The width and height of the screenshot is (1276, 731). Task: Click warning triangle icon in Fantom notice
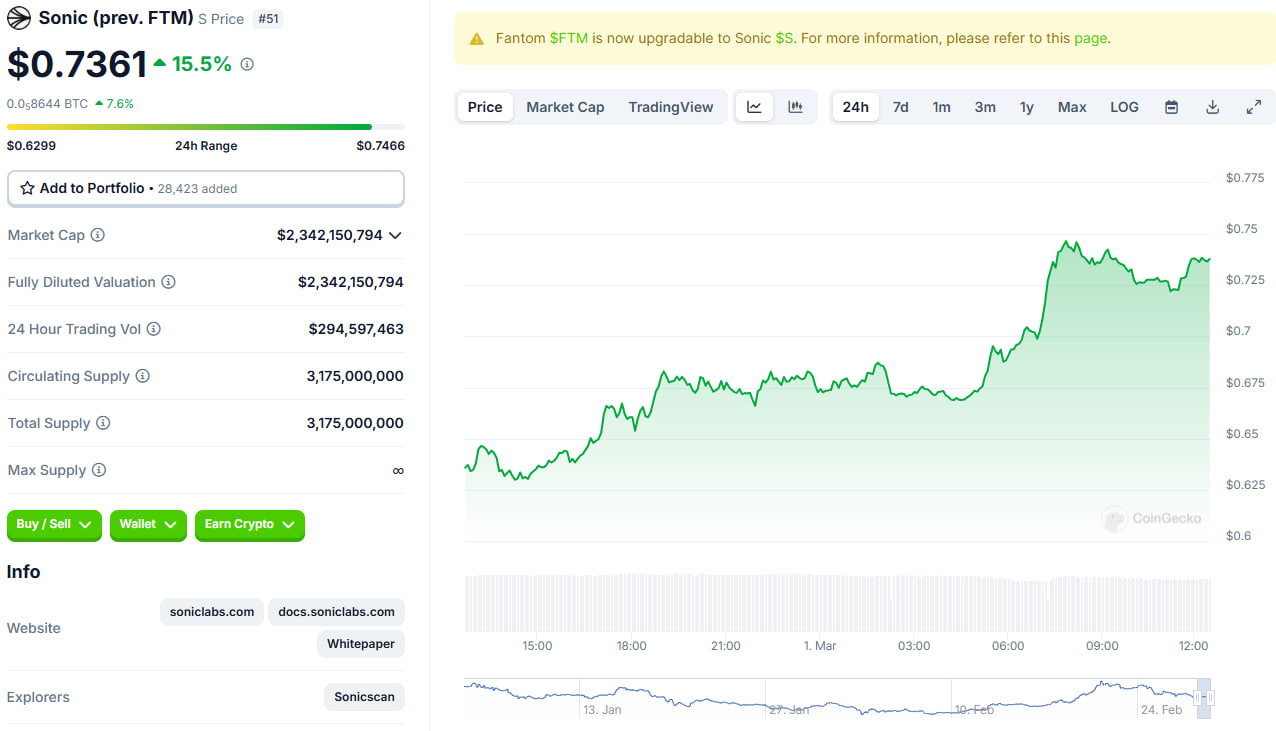[x=477, y=39]
